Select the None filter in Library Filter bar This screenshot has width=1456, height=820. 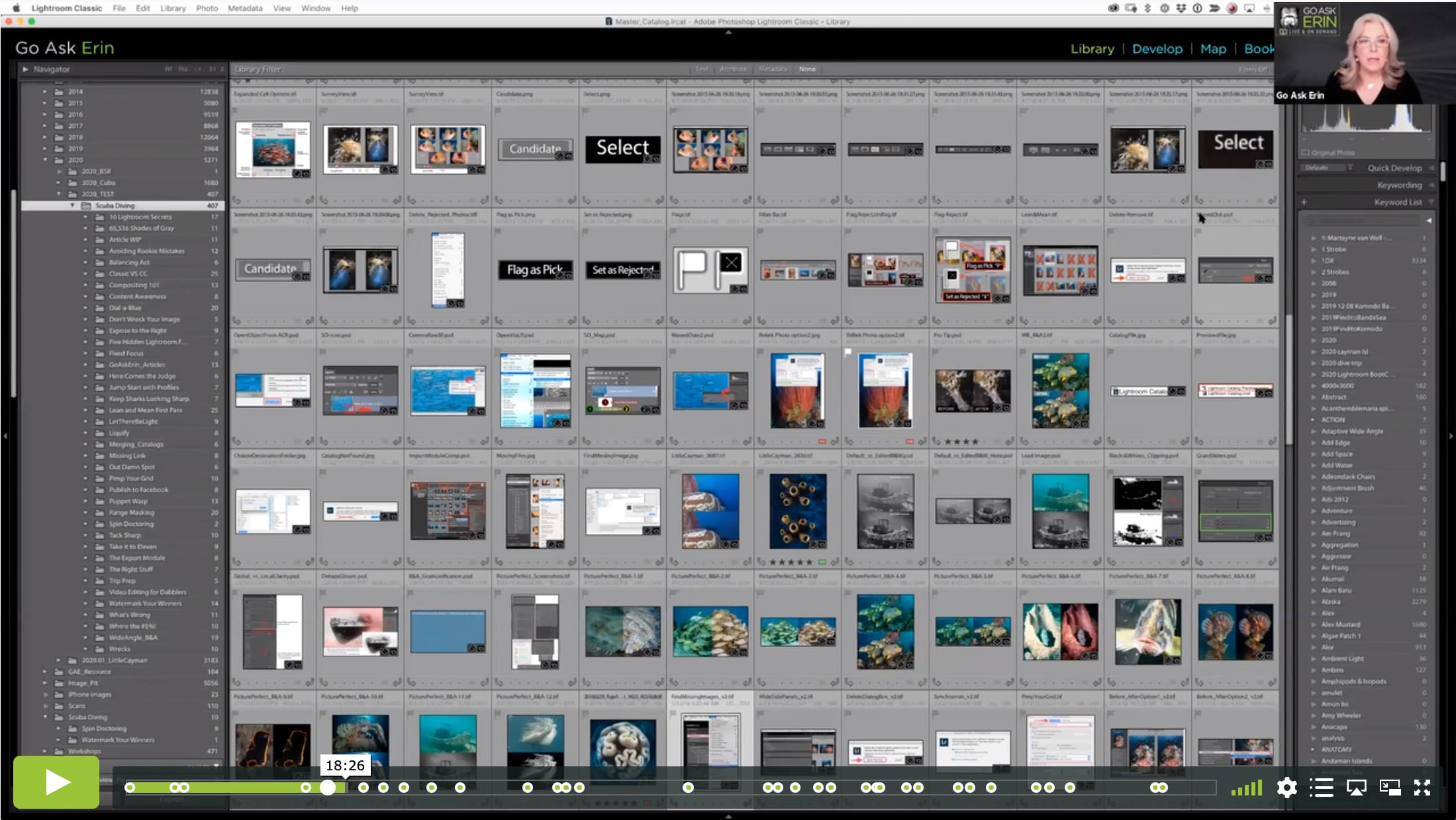point(806,69)
